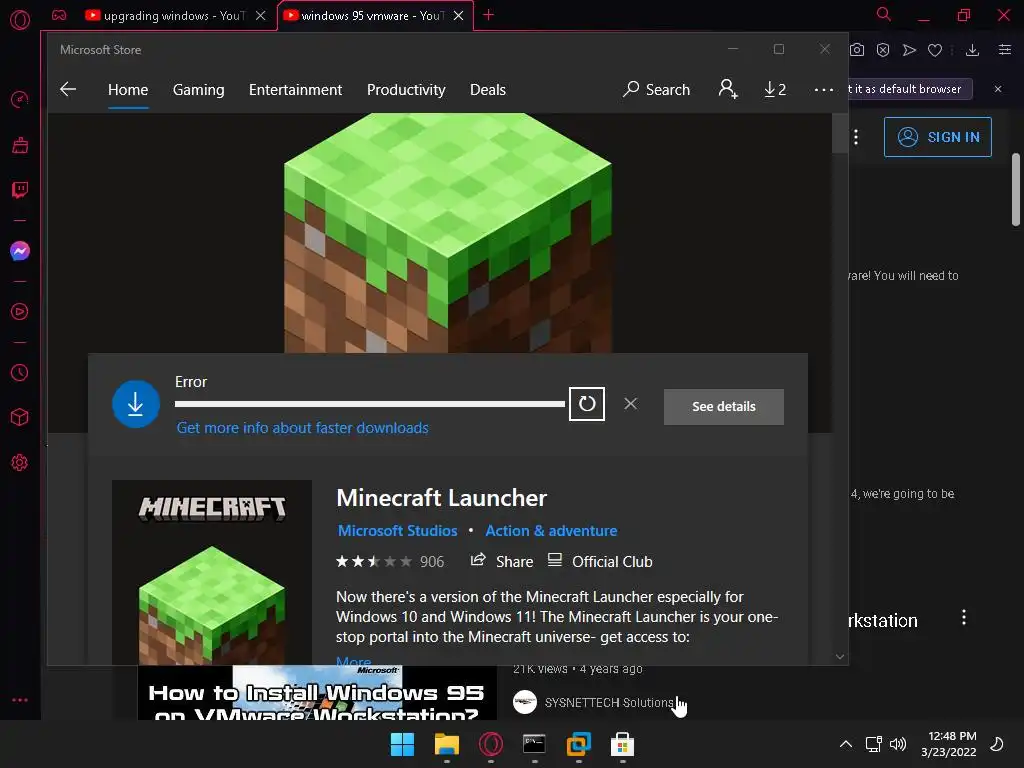Screen dimensions: 1024x768
Task: Go back in Microsoft Store
Action: pyautogui.click(x=68, y=89)
